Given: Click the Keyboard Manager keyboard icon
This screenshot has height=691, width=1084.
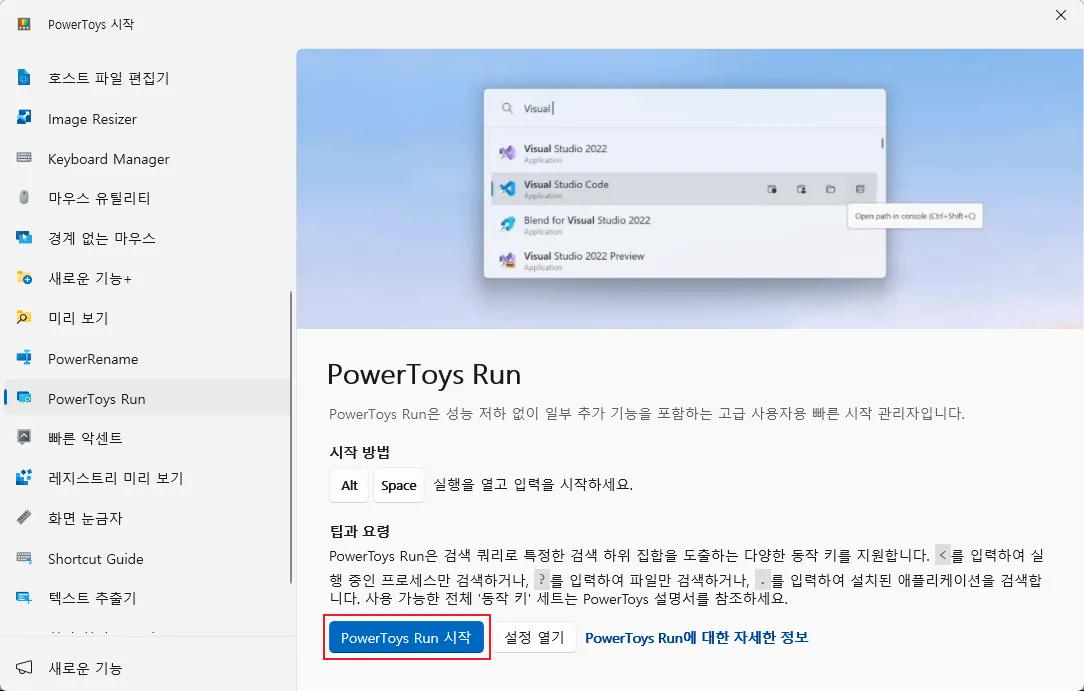Looking at the screenshot, I should point(24,158).
